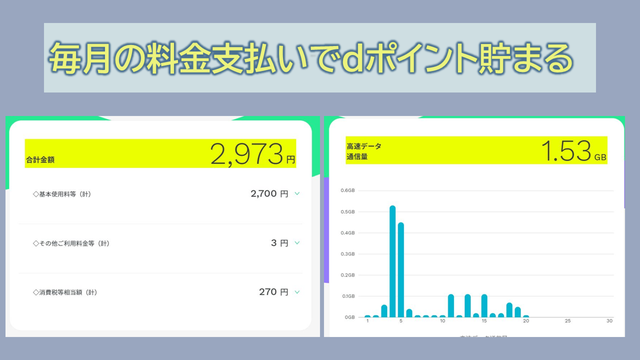Click the 2,700 円 amount
This screenshot has height=360, width=640.
coord(269,194)
